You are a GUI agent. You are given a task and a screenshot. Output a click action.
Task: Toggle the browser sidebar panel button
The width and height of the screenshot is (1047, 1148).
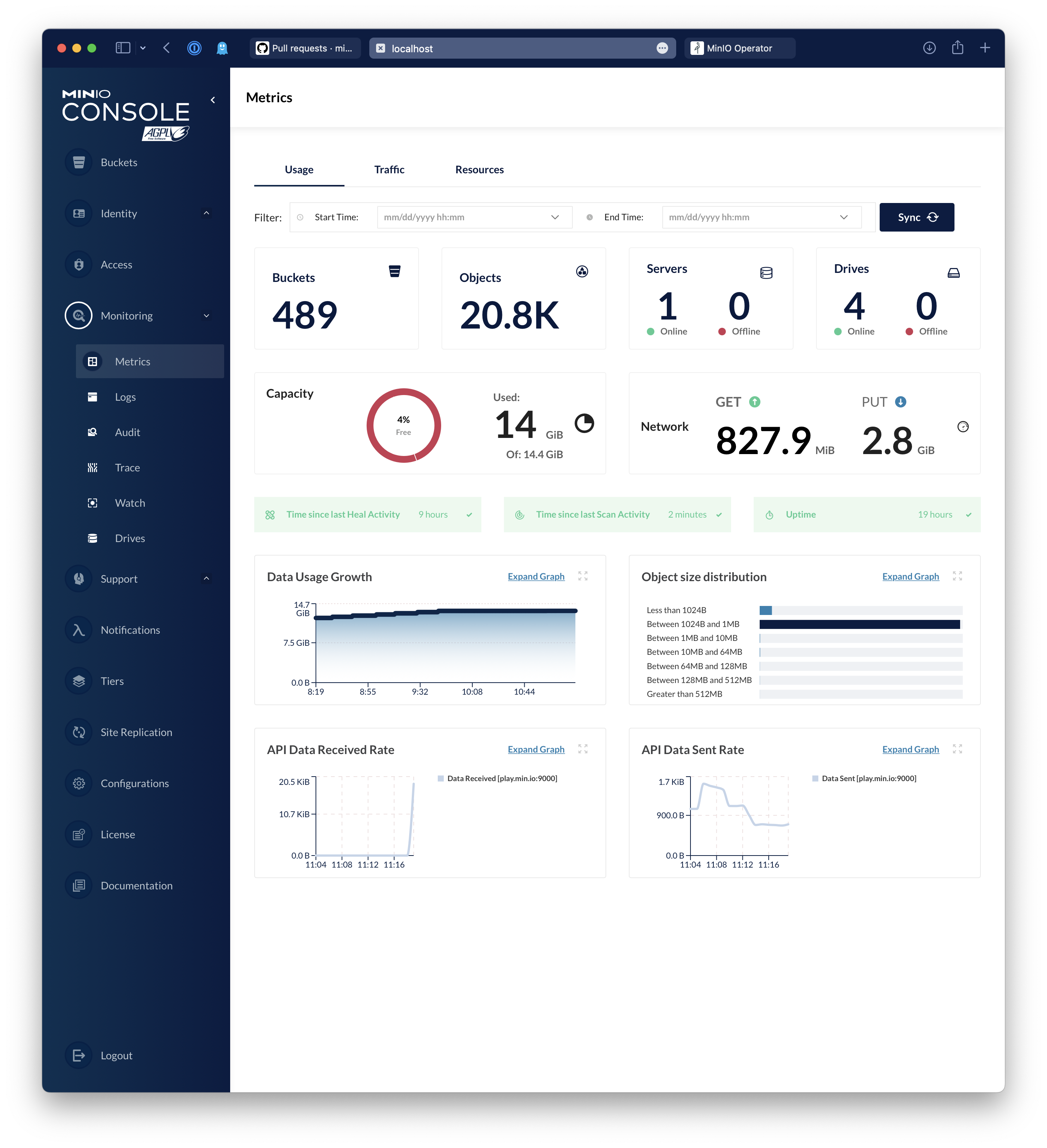(123, 48)
